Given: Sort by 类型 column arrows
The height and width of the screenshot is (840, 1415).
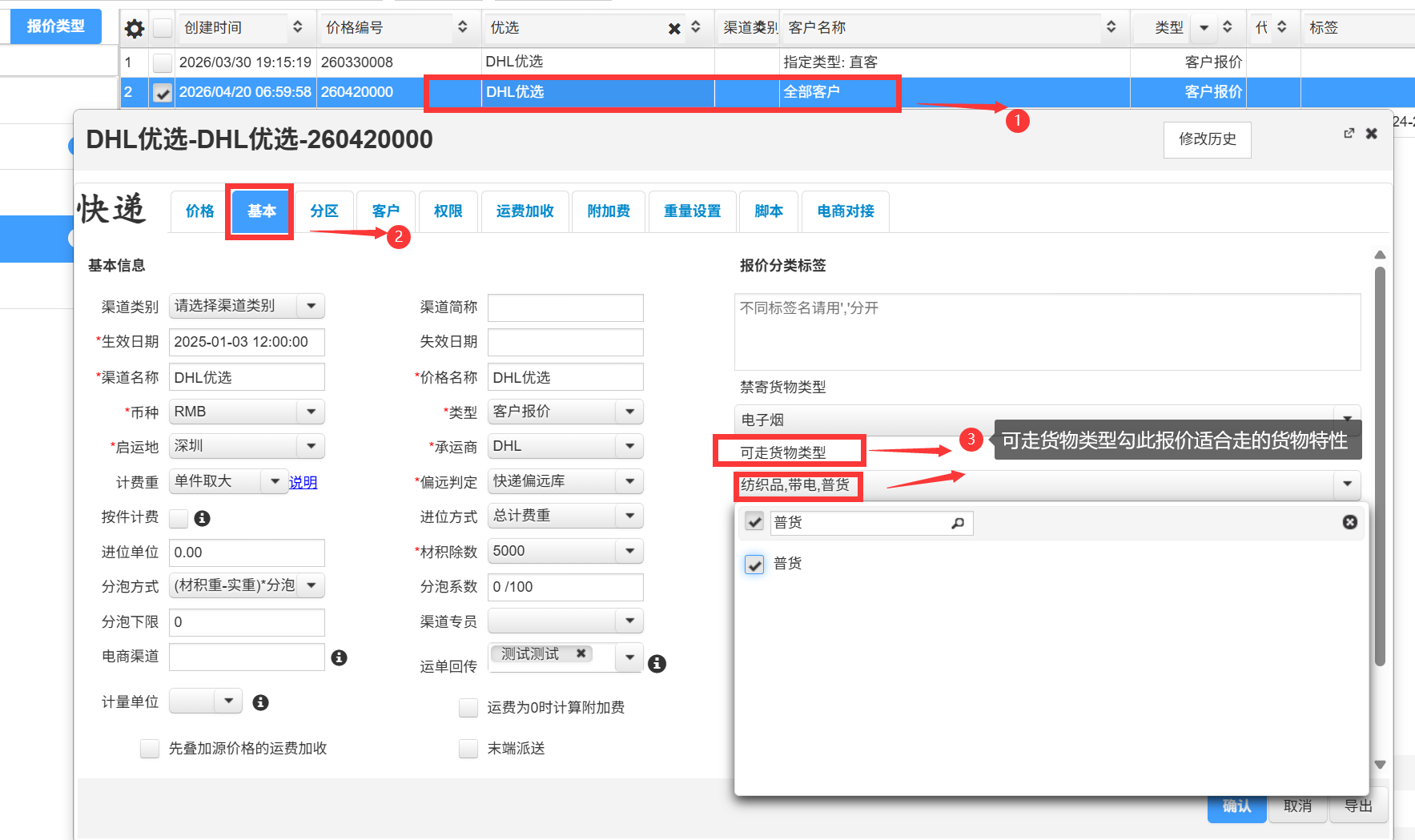Looking at the screenshot, I should click(x=1228, y=27).
